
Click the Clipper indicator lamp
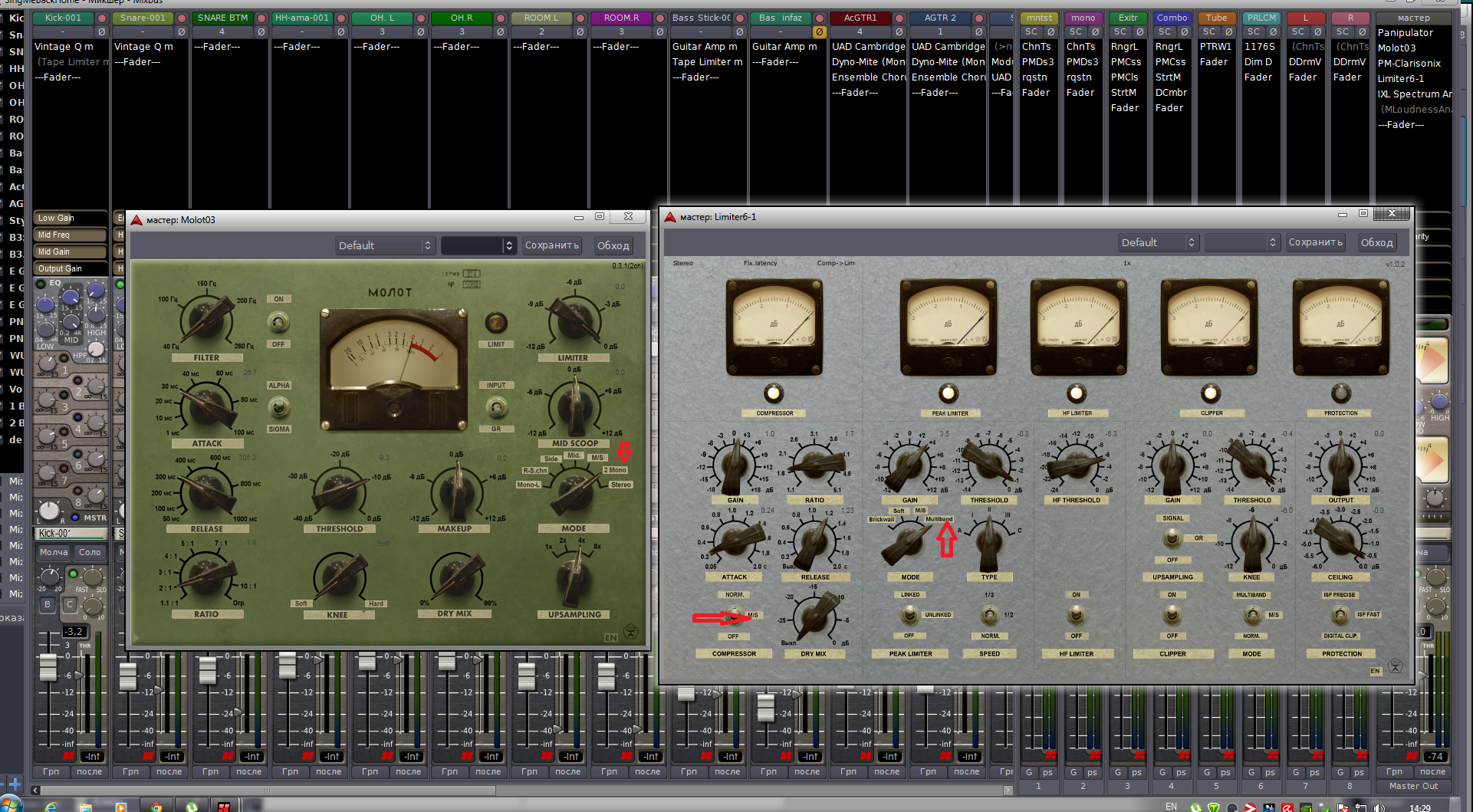(1211, 393)
